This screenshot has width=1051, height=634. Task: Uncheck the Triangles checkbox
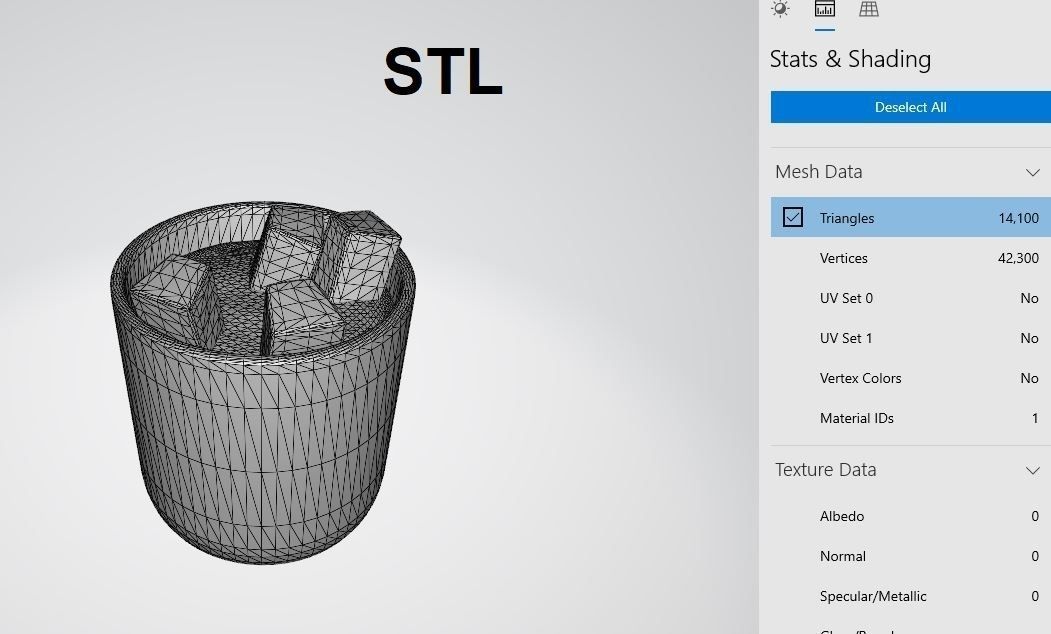click(792, 217)
